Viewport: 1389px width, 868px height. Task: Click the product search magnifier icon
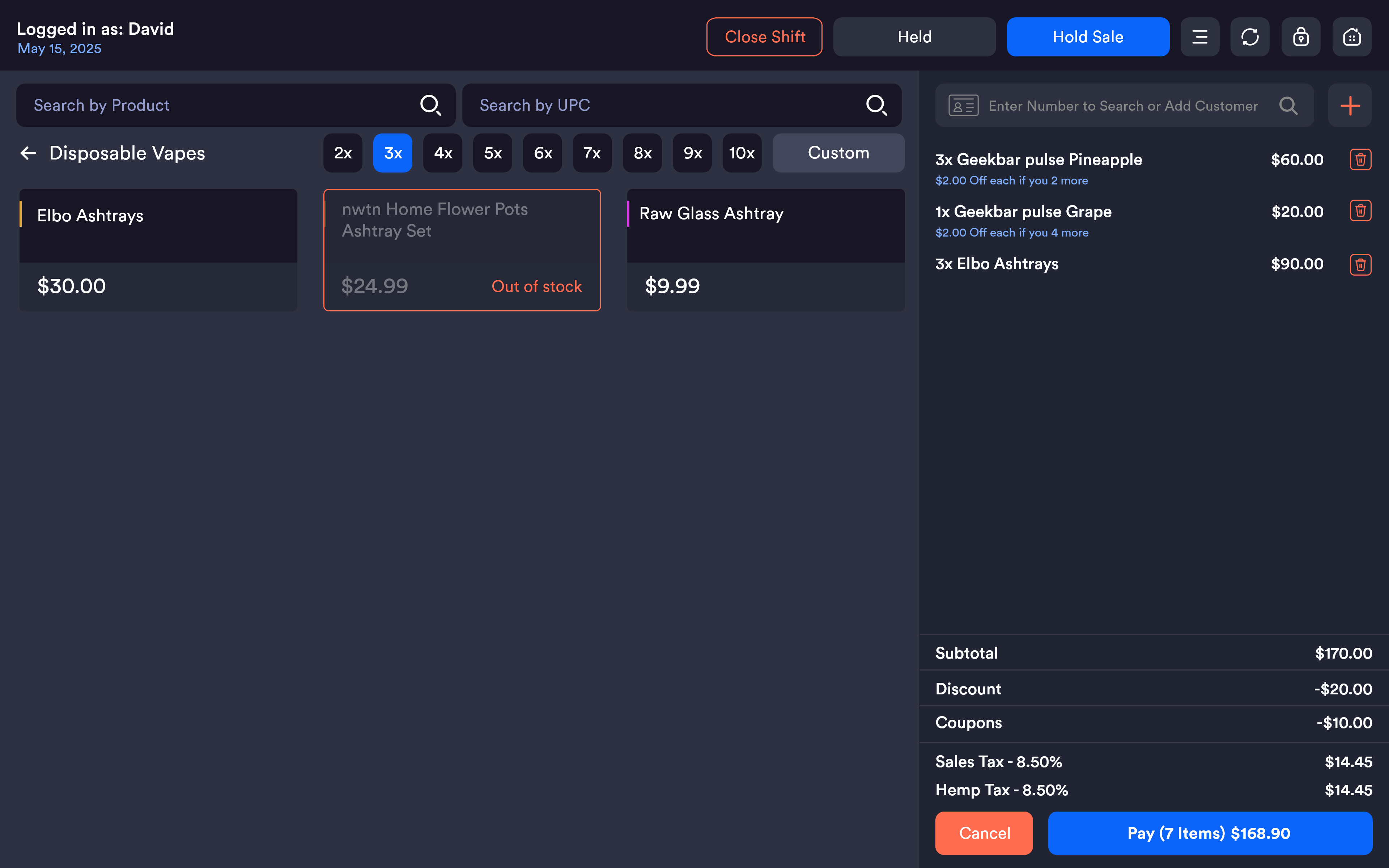pyautogui.click(x=430, y=105)
